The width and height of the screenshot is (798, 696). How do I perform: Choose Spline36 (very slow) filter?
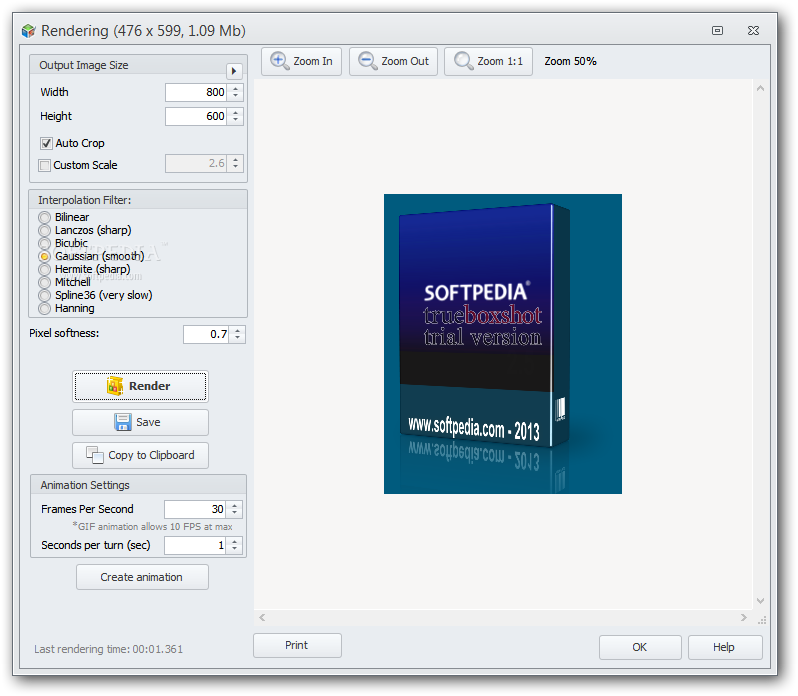[45, 295]
